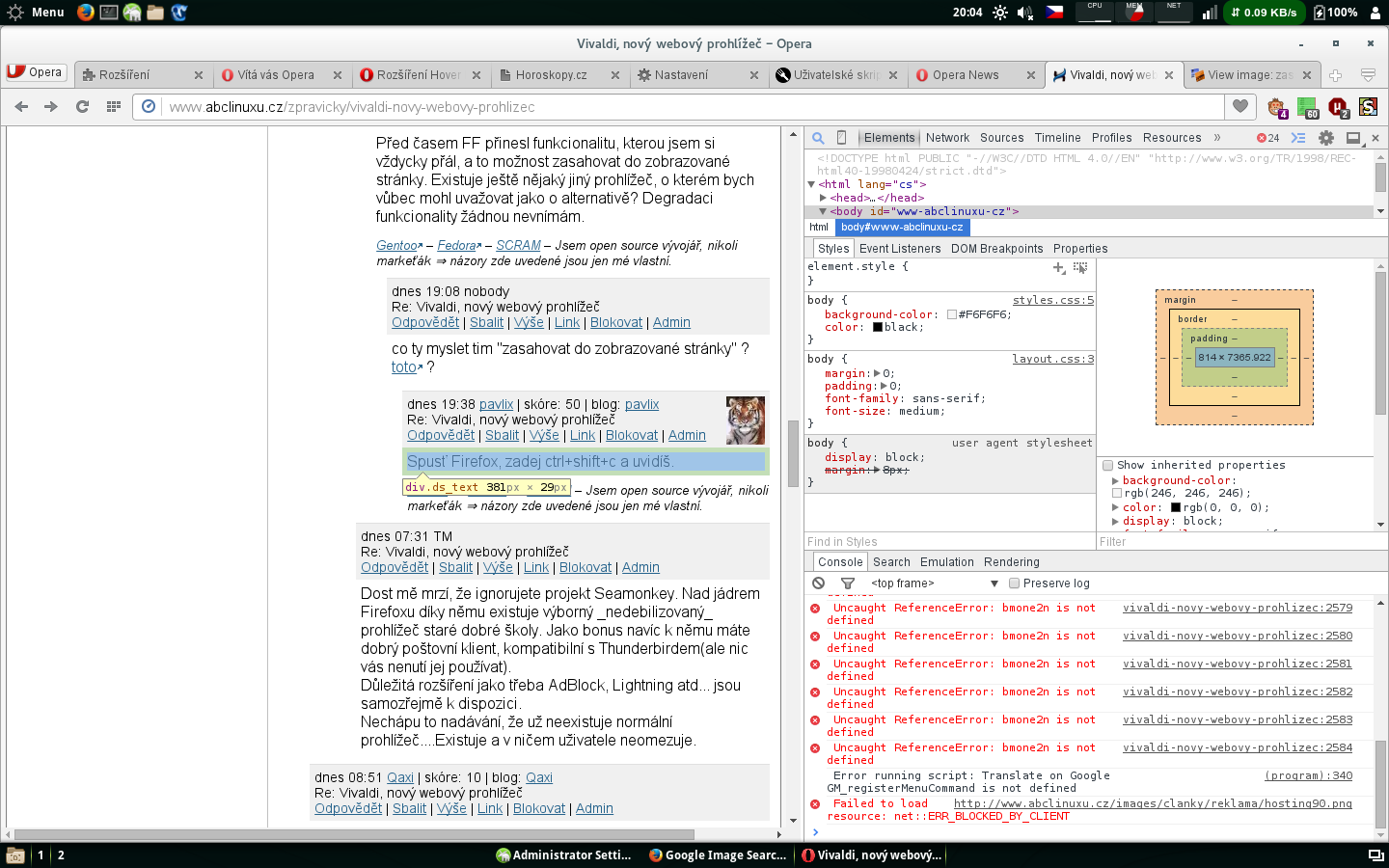Click black color swatch in body rule
Screen dimensions: 1389x868
(x=878, y=327)
